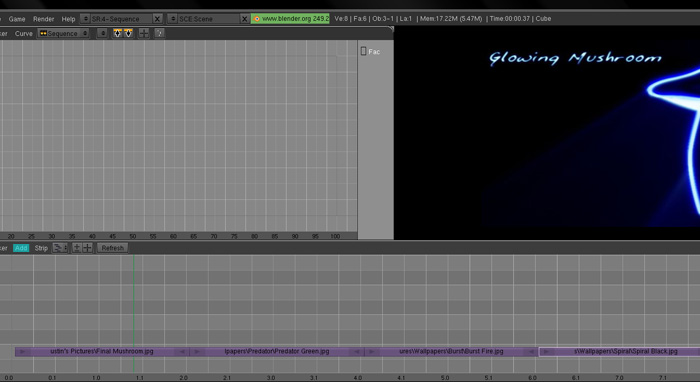
Task: Open the IPO block browse selector arrows
Action: click(102, 33)
